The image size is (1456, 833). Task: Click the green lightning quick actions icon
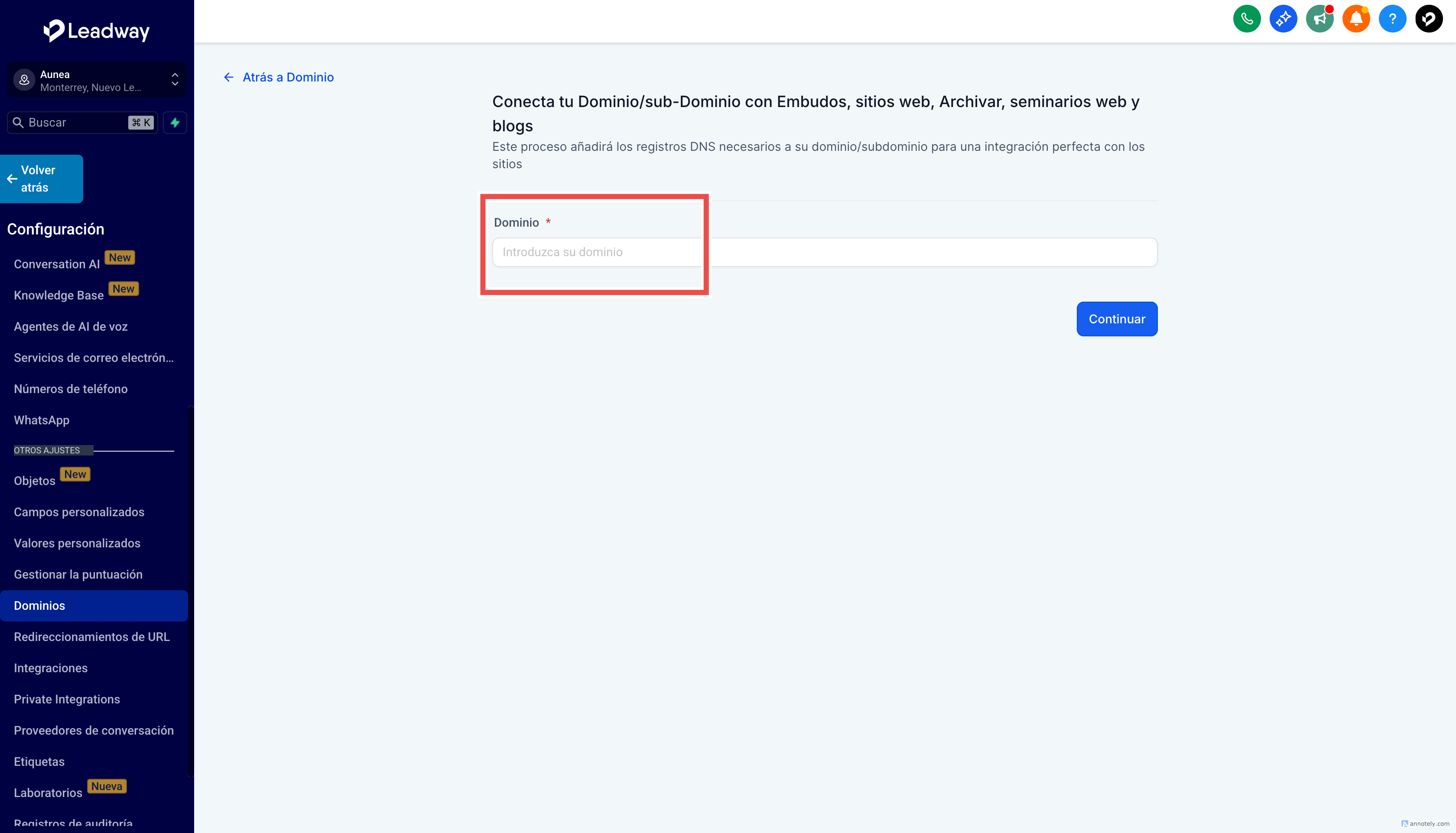point(175,122)
